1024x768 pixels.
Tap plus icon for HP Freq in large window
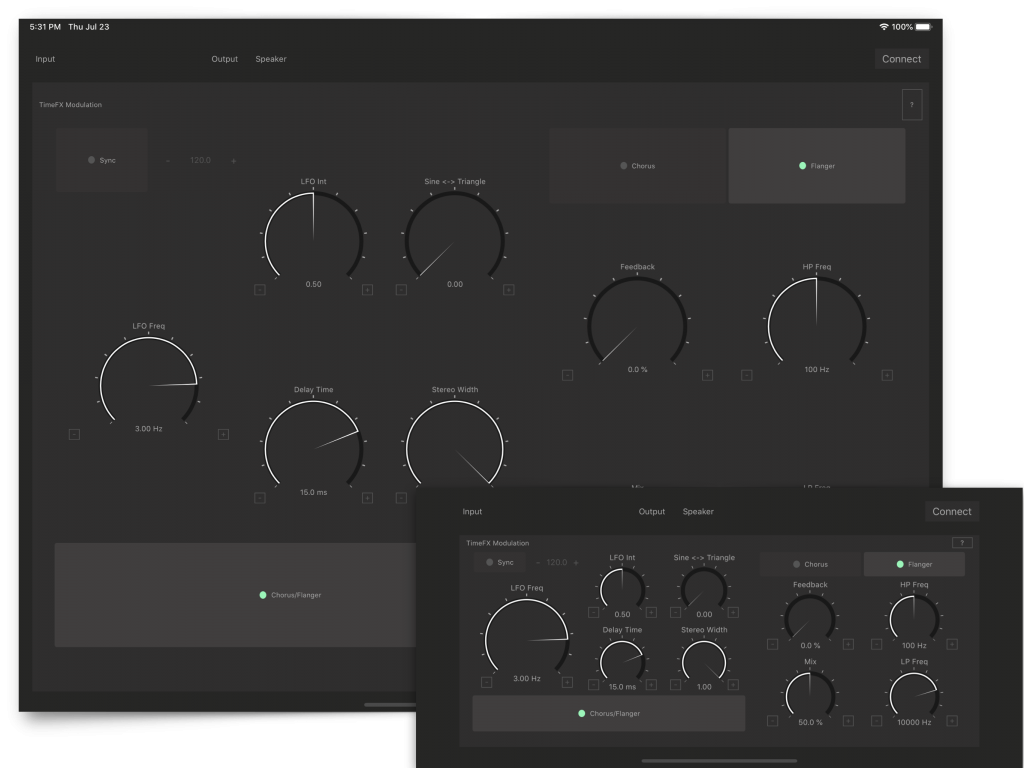click(x=887, y=375)
